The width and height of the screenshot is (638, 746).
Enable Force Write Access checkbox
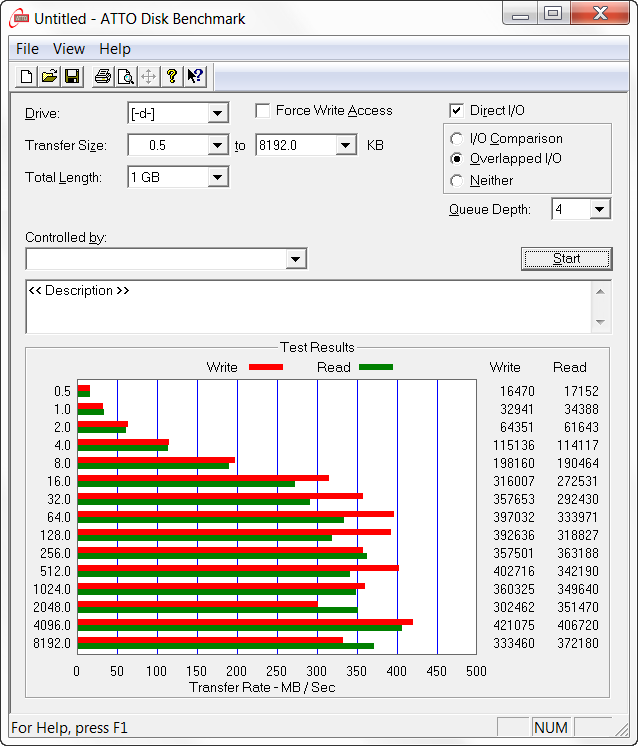pyautogui.click(x=263, y=111)
